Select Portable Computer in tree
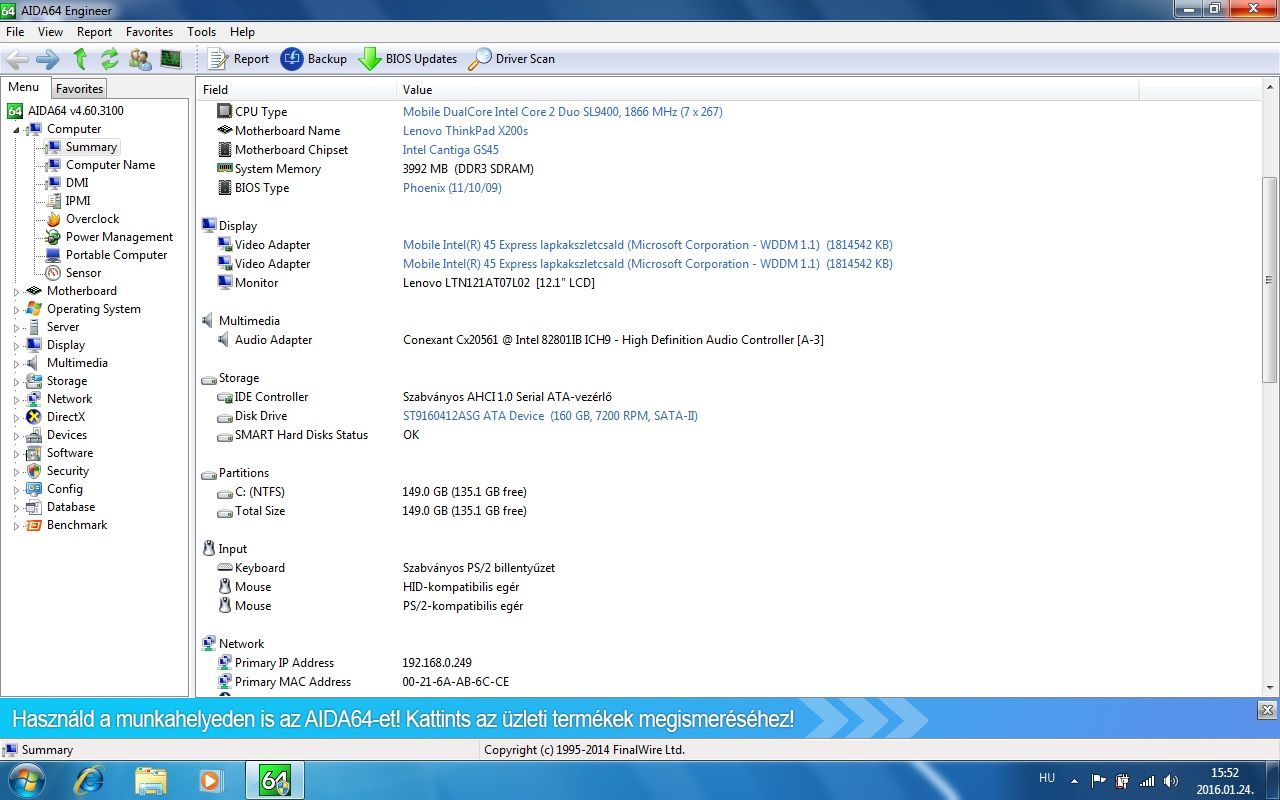 116,255
